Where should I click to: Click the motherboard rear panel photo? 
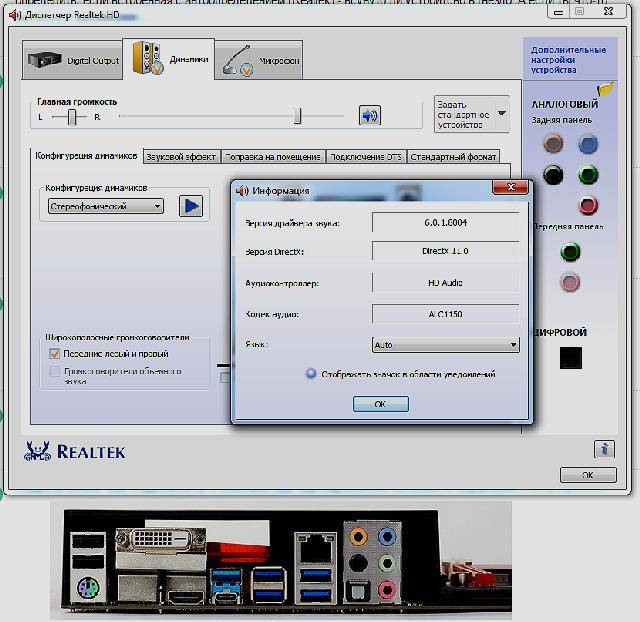point(281,560)
